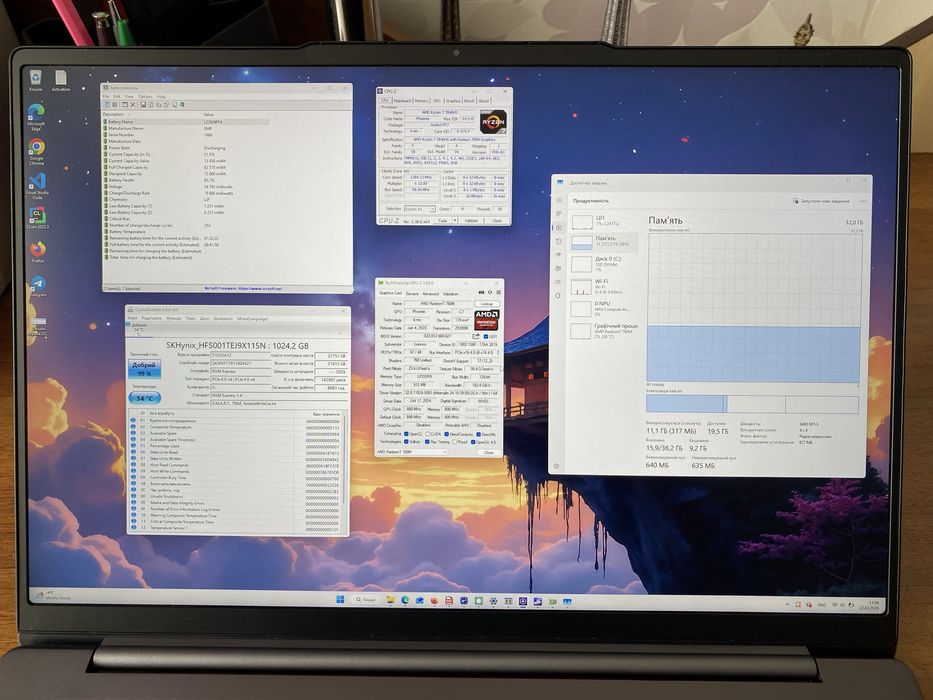Switch to Sensors tab in GPU-Z

412,293
